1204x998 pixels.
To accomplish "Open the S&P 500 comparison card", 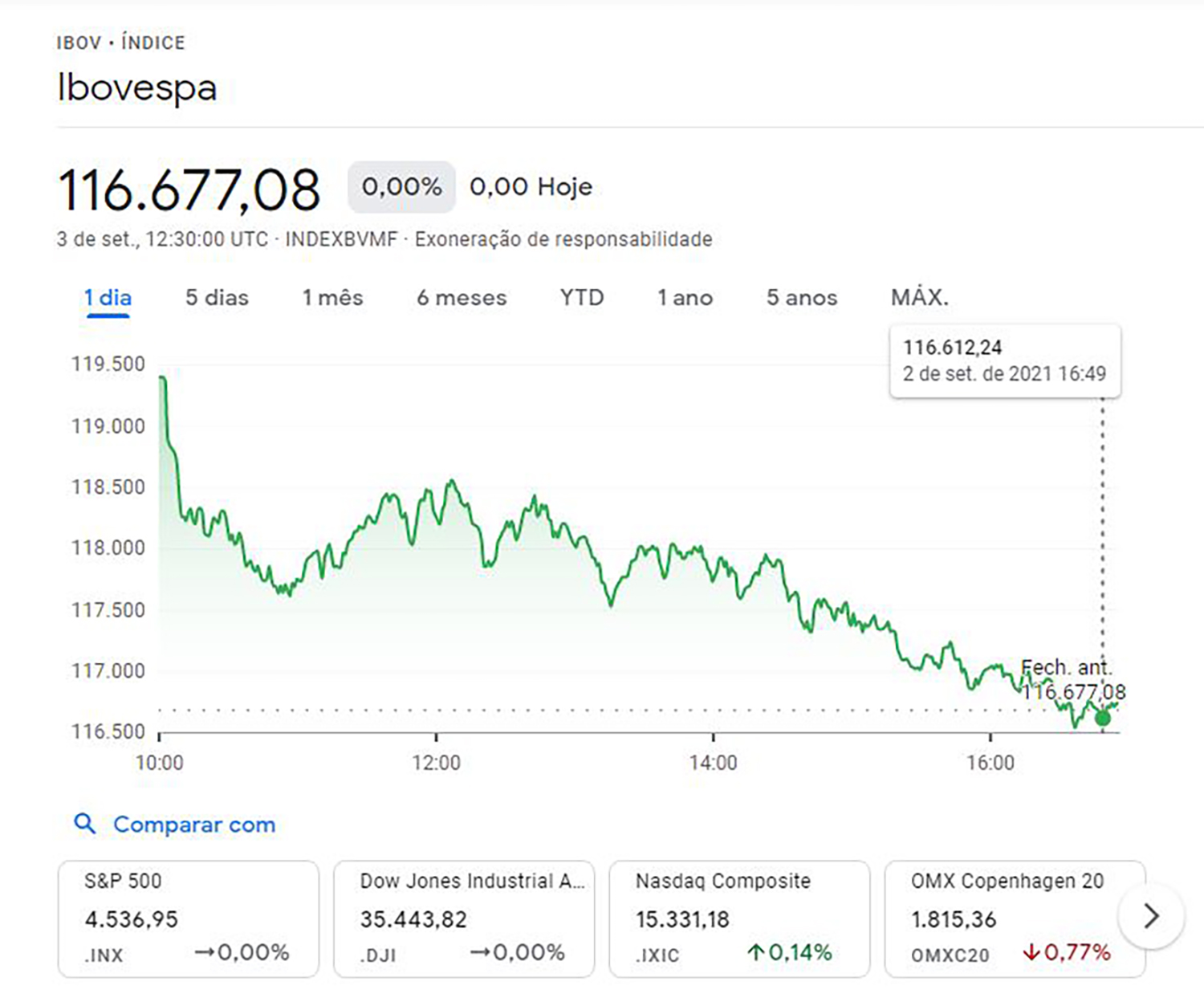I will [188, 919].
